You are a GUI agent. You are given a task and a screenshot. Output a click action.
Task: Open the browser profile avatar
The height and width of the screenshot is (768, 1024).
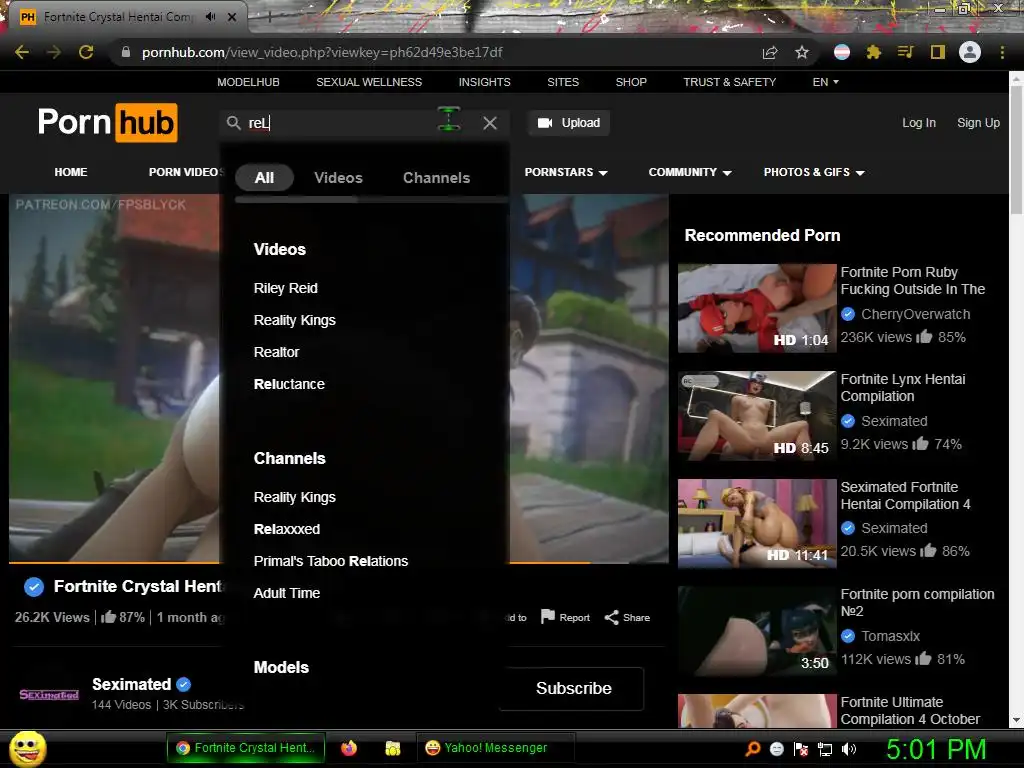(970, 52)
